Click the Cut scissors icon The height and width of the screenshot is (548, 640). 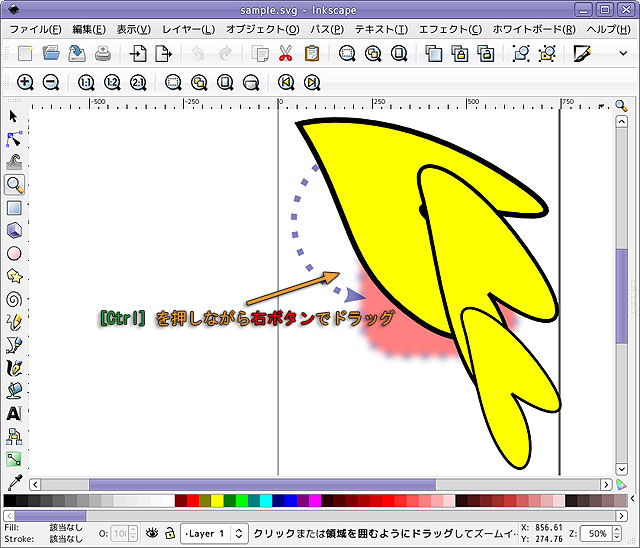tap(286, 54)
